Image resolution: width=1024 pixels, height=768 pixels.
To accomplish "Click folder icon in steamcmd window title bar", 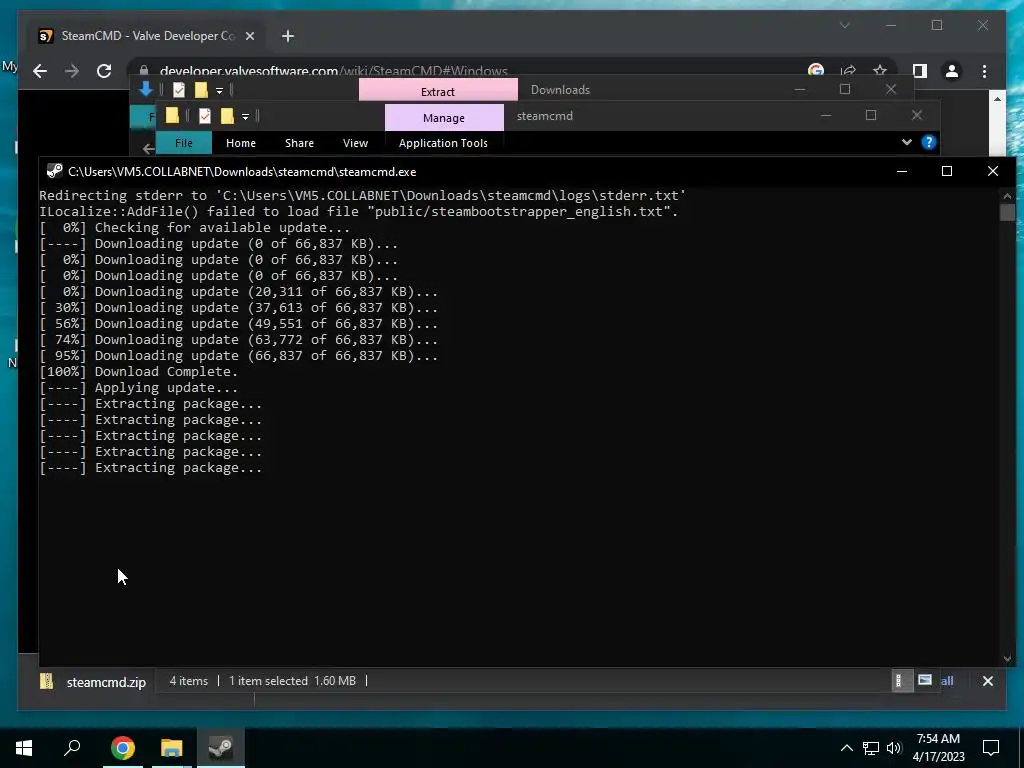I will tap(172, 116).
